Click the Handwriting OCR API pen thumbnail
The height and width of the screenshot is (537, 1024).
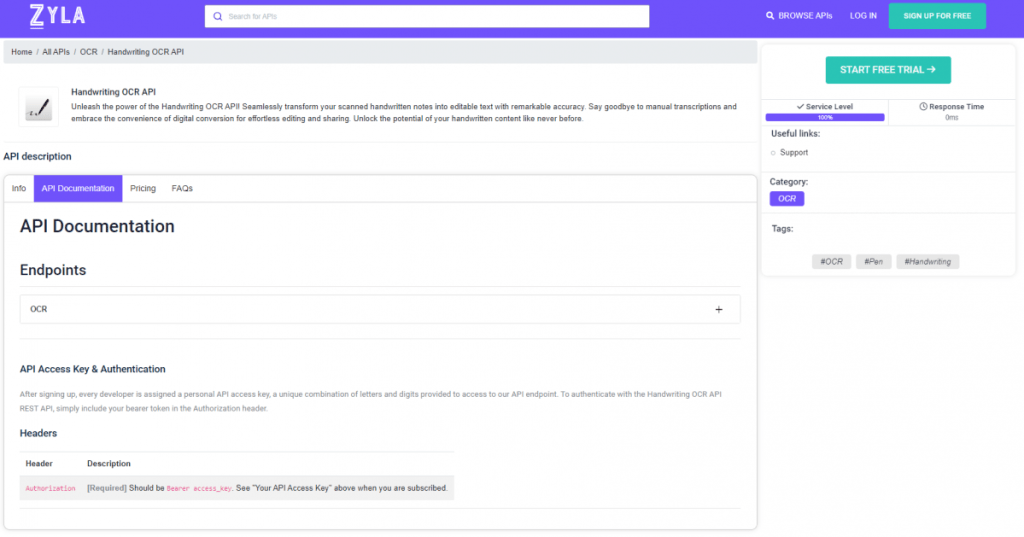(39, 106)
